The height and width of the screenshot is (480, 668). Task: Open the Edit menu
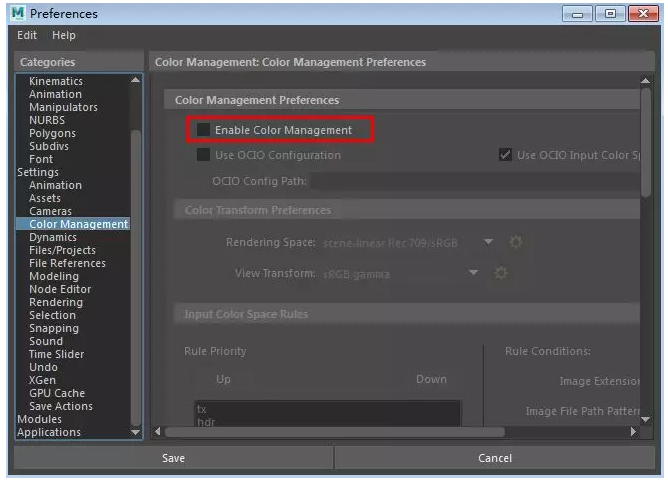pyautogui.click(x=27, y=35)
